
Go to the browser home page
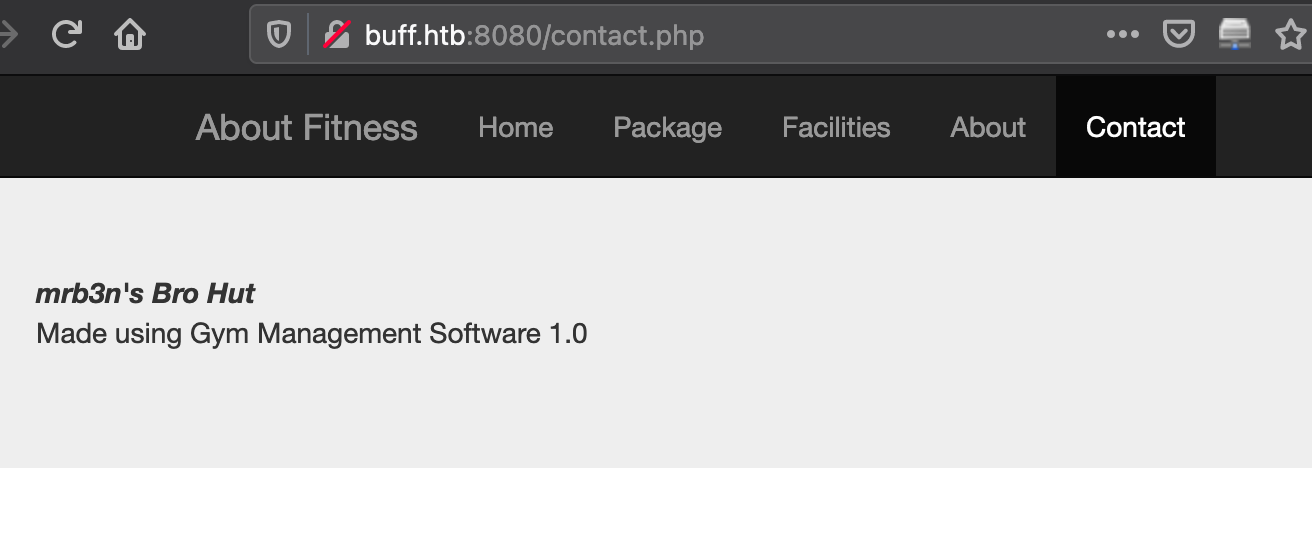point(130,35)
